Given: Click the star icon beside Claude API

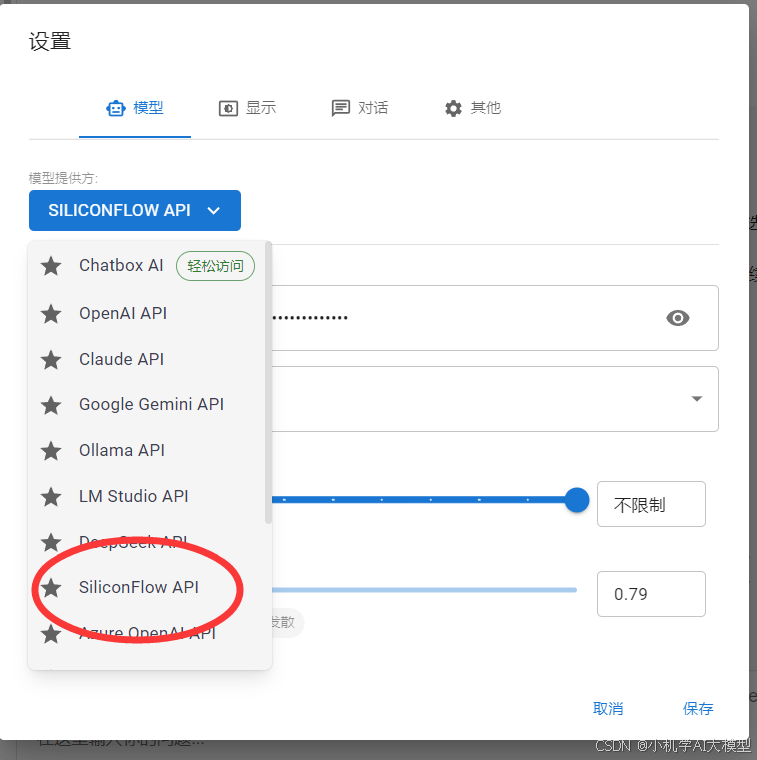Looking at the screenshot, I should 51,360.
